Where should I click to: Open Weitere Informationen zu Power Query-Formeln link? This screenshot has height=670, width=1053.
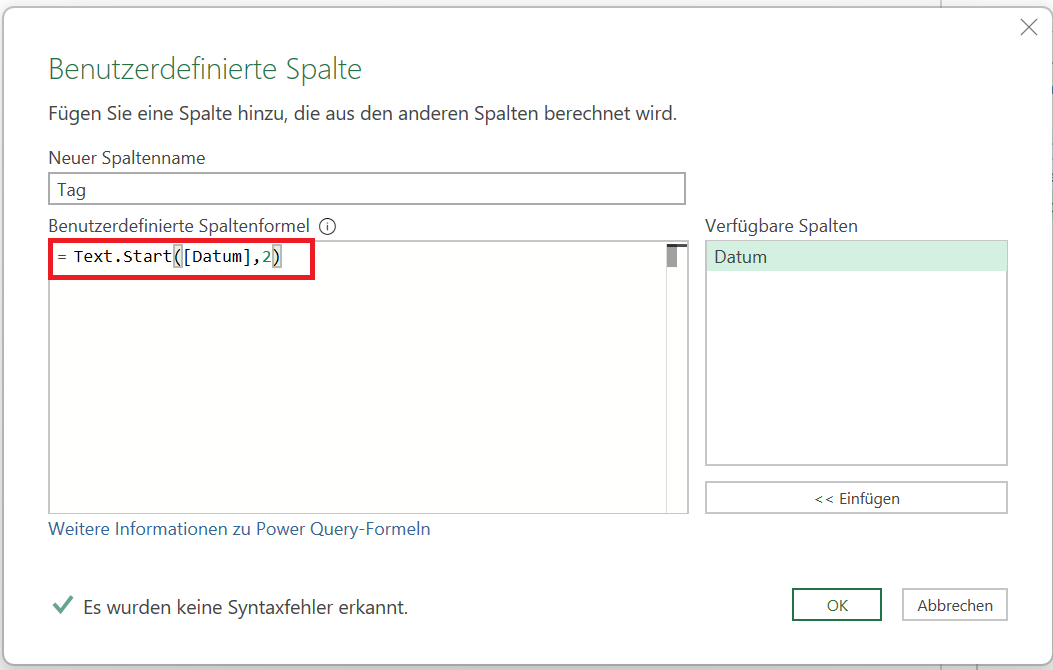coord(239,529)
